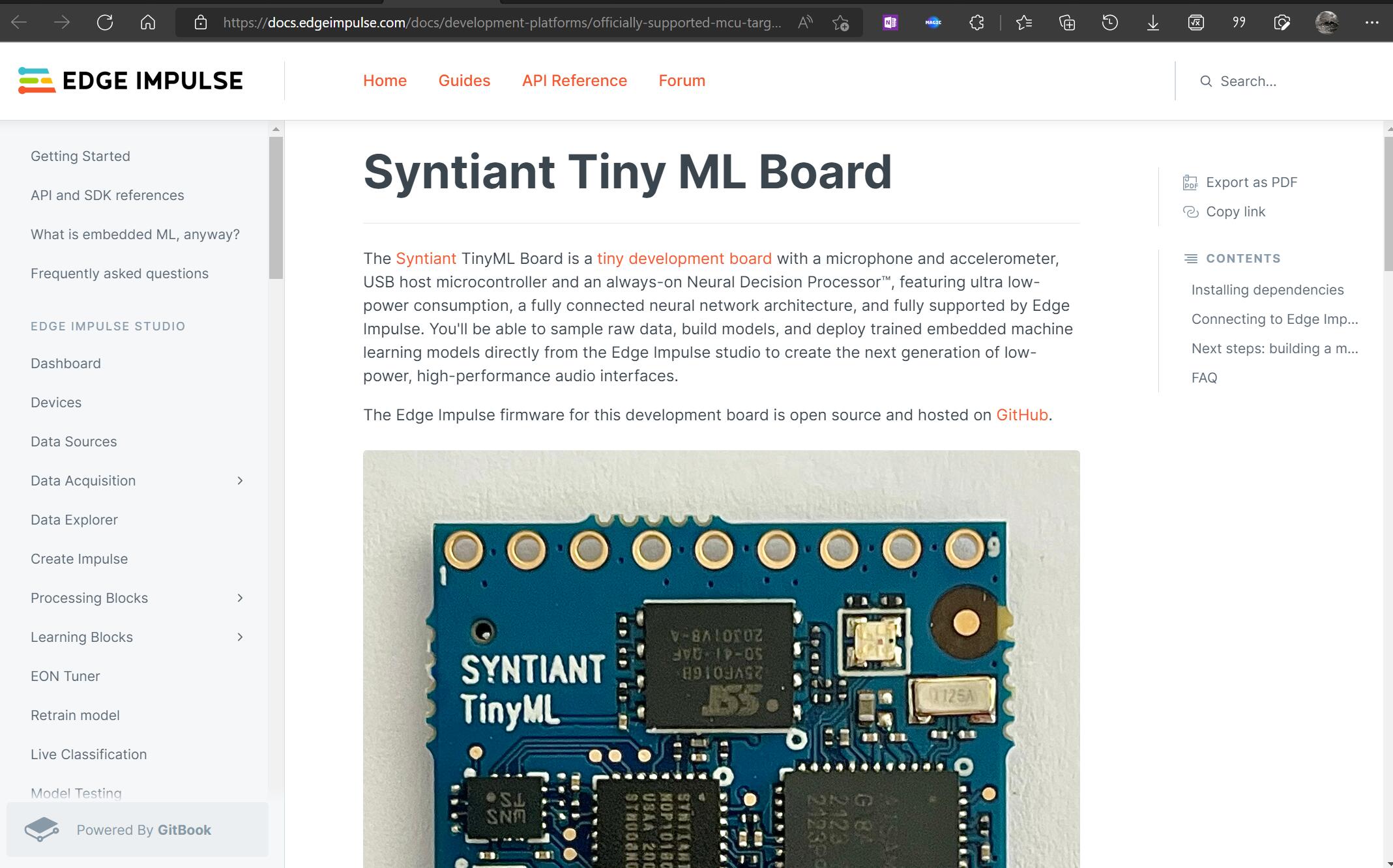Open the Magic extension icon
The image size is (1393, 868).
tap(933, 23)
